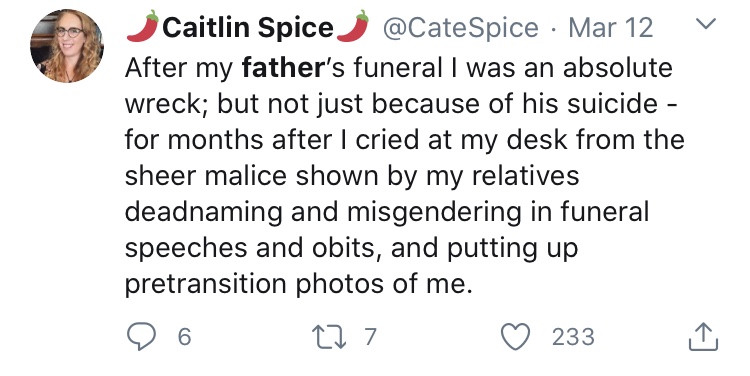View the 7 retweets count
The image size is (750, 376).
(x=370, y=337)
